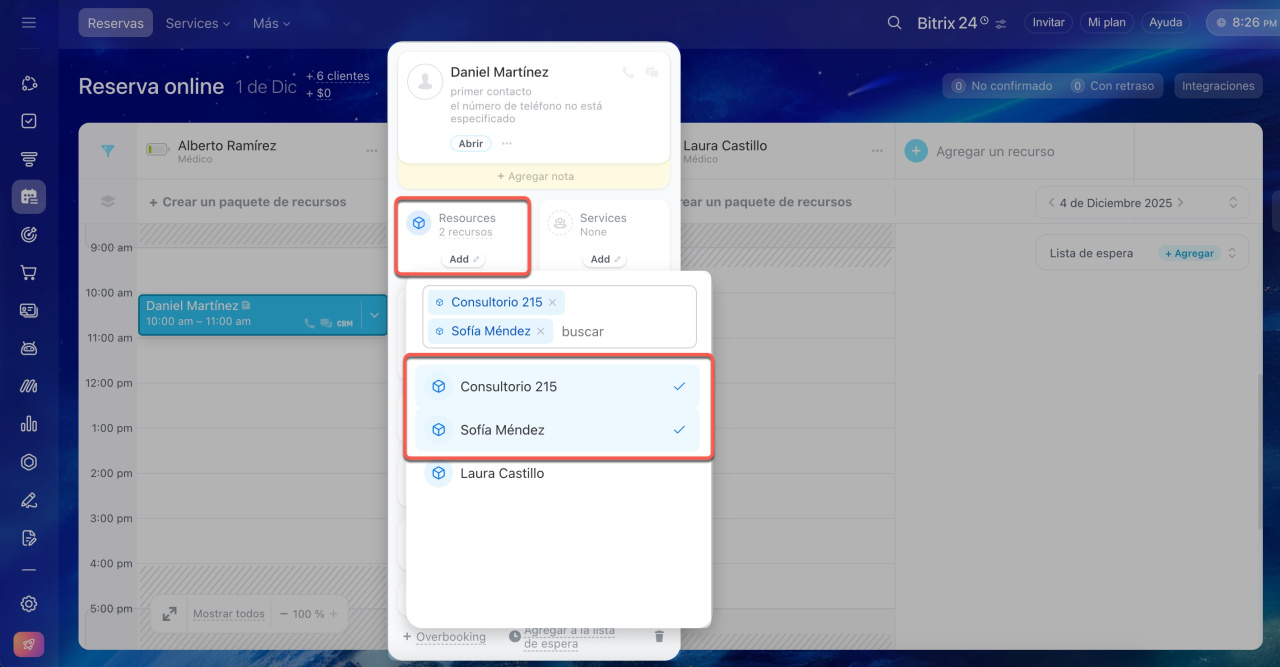Deselect Consultorio 215 in resource list

(558, 387)
